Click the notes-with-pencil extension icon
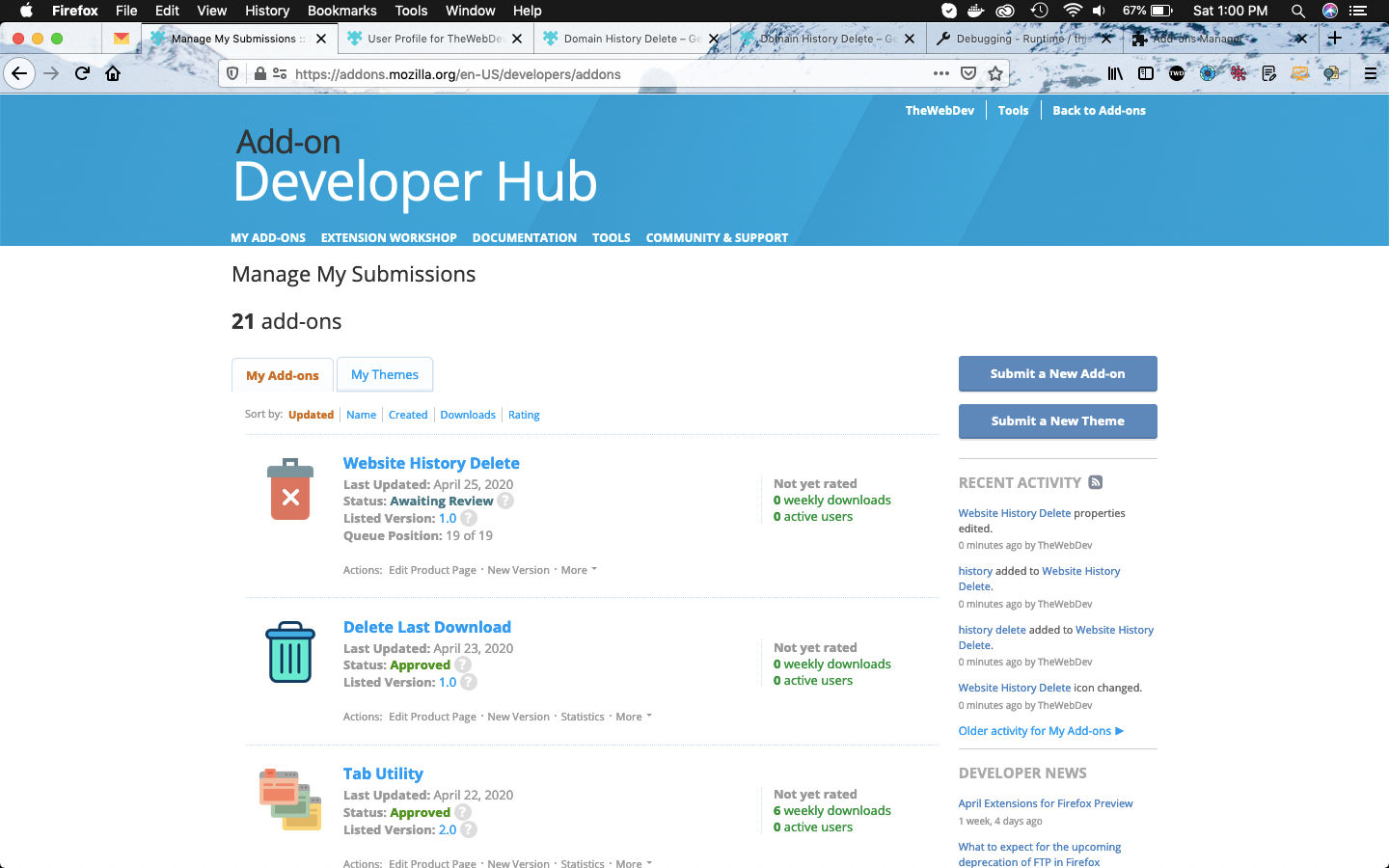This screenshot has height=868, width=1389. (x=1269, y=73)
